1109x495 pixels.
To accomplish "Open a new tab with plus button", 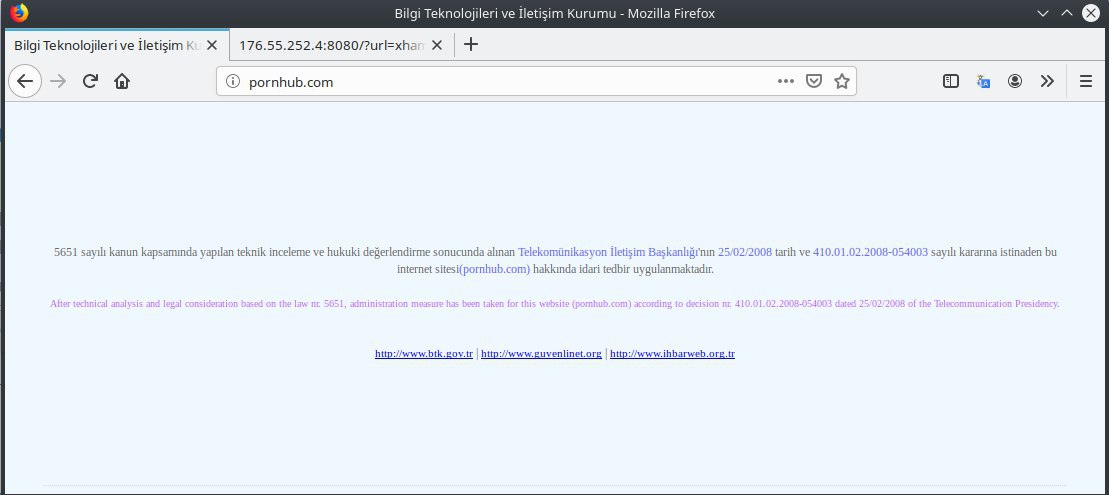I will point(470,45).
